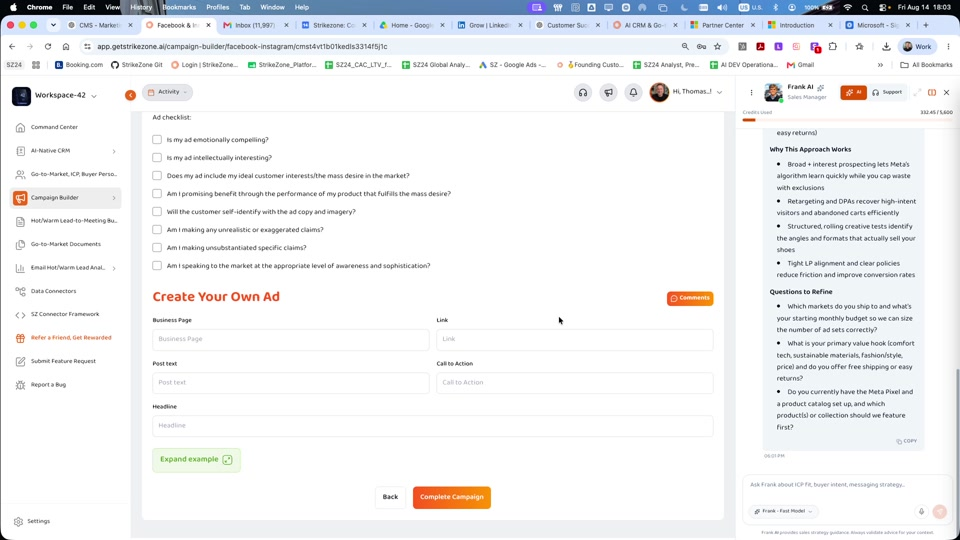Screen dimensions: 960x540
Task: Open Go-to-Market, ICP, Buyer Persona page
Action: 73,174
